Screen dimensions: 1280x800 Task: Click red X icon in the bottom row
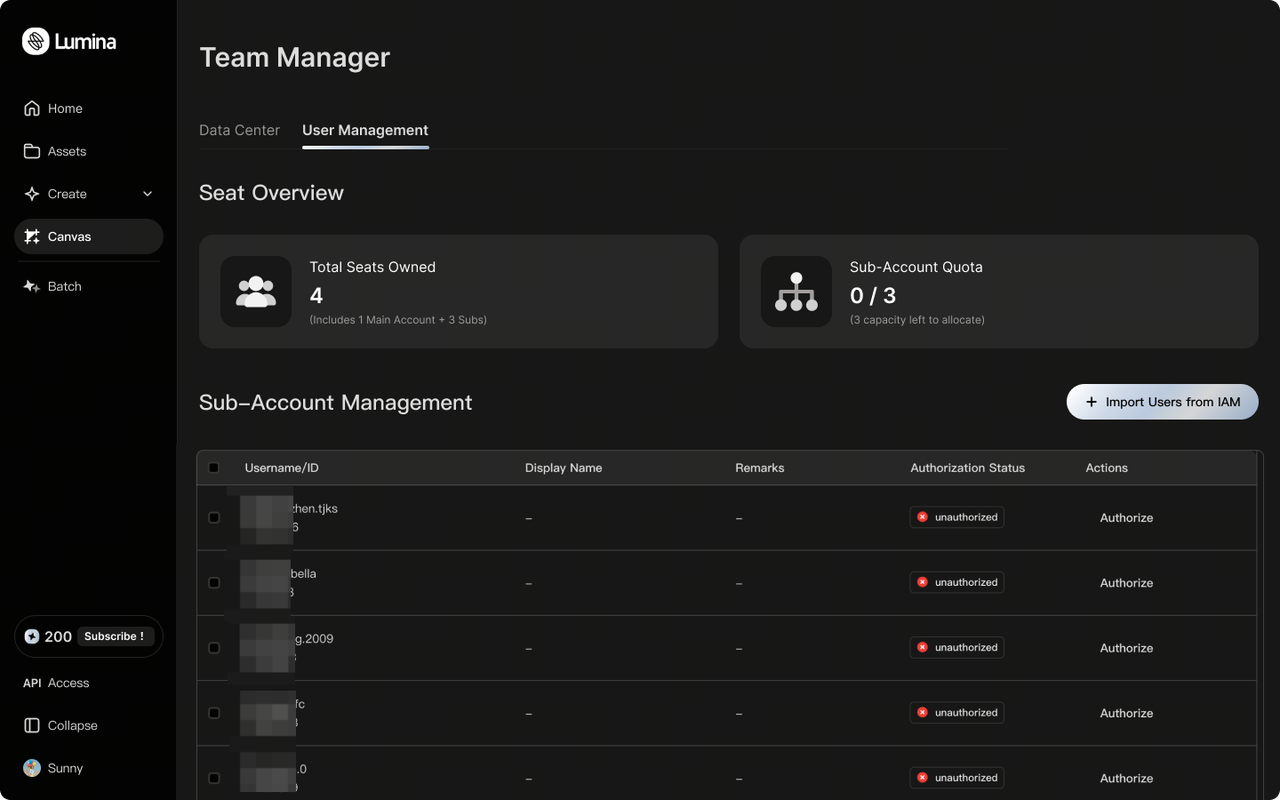pyautogui.click(x=922, y=777)
